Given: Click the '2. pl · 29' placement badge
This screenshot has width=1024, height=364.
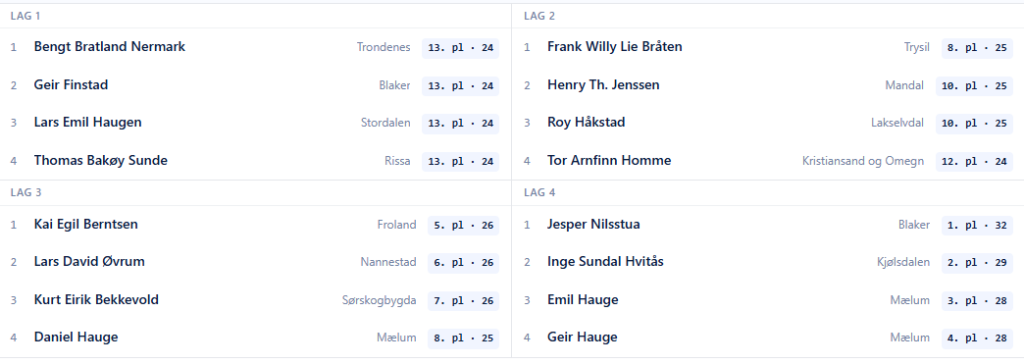Looking at the screenshot, I should 977,263.
